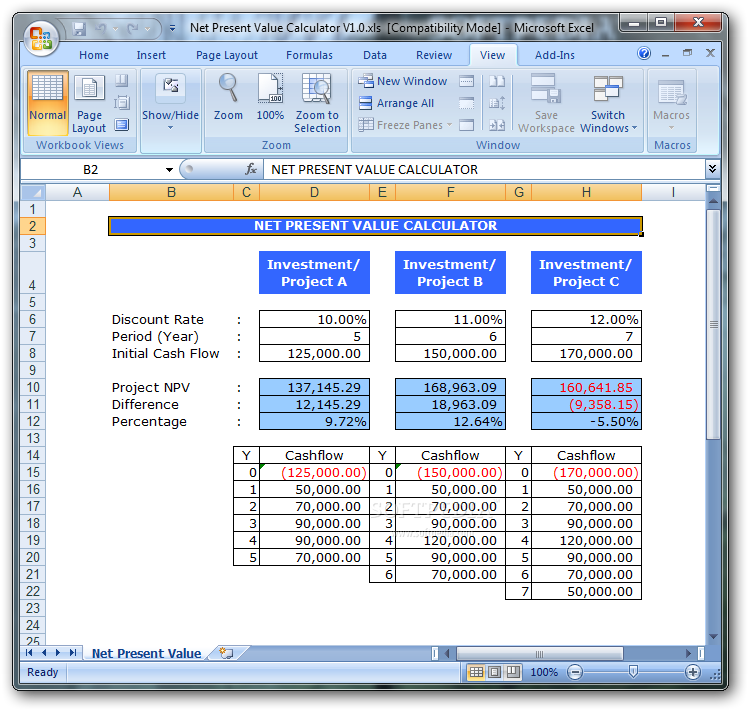The height and width of the screenshot is (711, 749).
Task: Select Page Layout workbook view in ribbon
Action: click(x=89, y=105)
